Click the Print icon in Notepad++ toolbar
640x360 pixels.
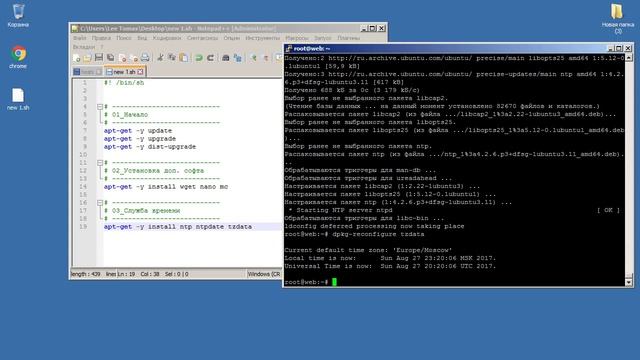pyautogui.click(x=145, y=58)
